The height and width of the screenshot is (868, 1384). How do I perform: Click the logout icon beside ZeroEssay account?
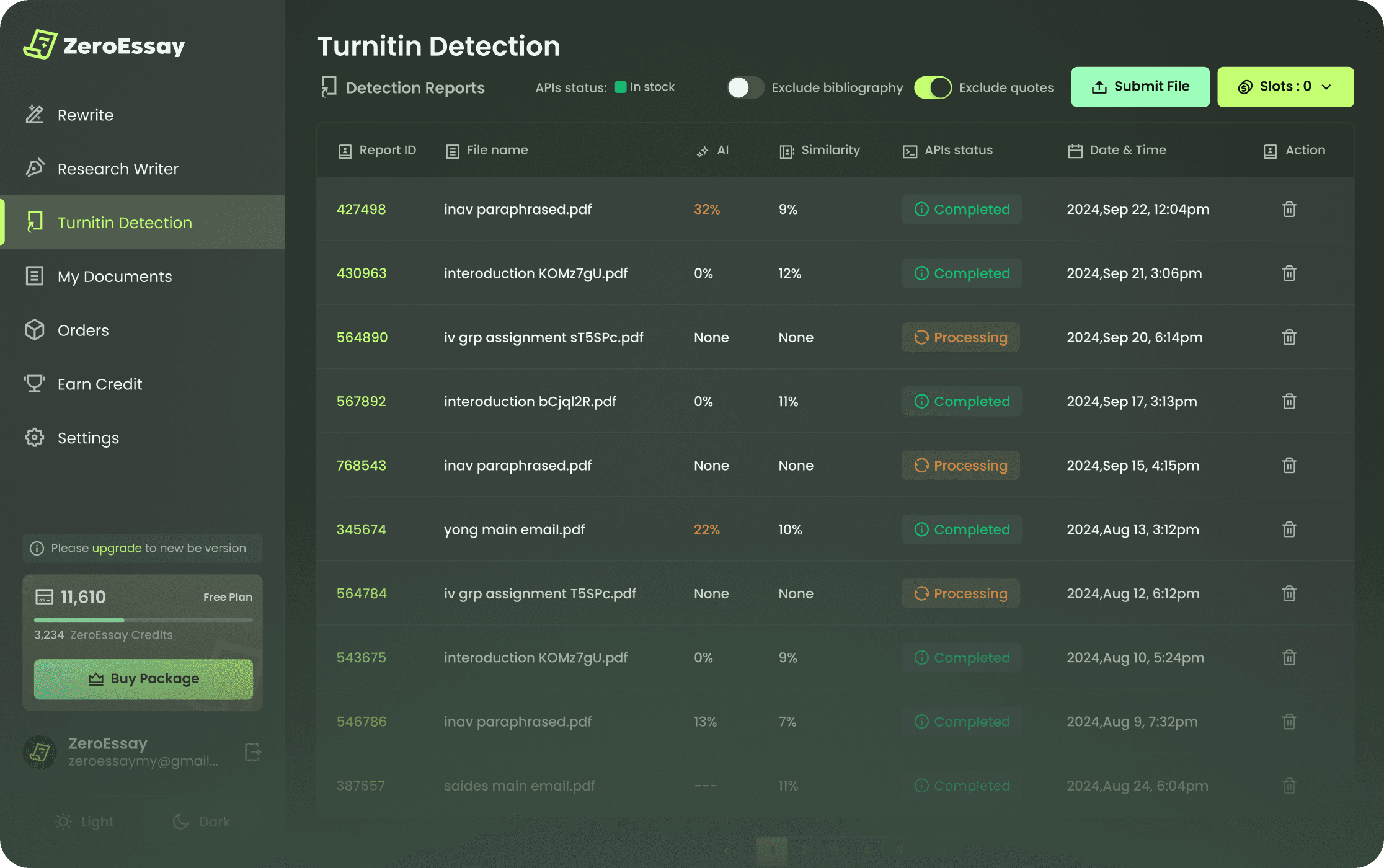(253, 752)
